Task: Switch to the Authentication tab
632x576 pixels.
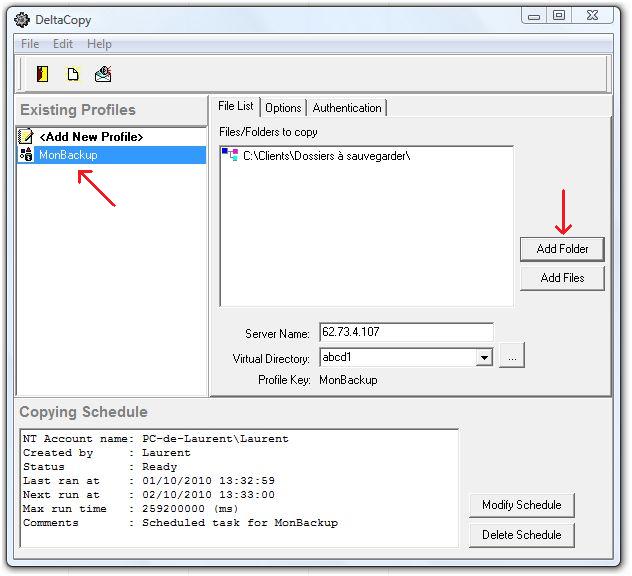Action: pos(347,108)
